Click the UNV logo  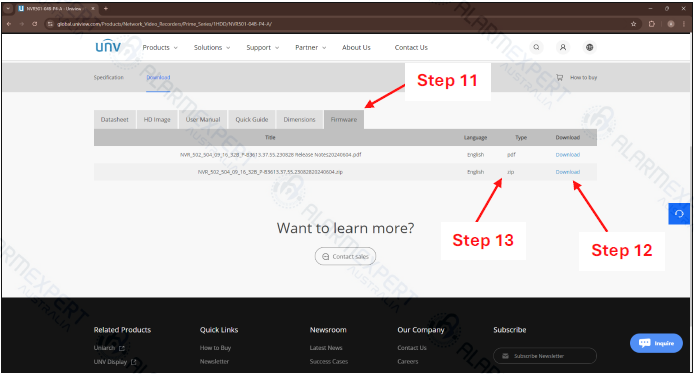(x=108, y=46)
